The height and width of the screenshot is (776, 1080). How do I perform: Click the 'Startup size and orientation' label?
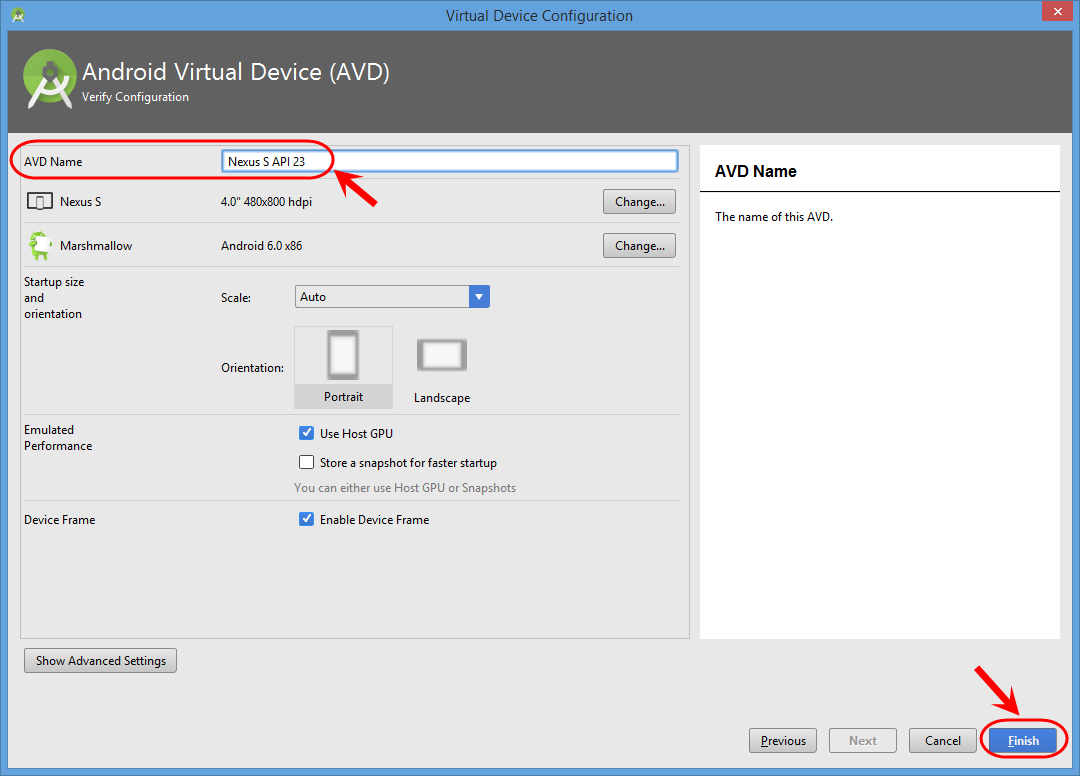coord(54,297)
